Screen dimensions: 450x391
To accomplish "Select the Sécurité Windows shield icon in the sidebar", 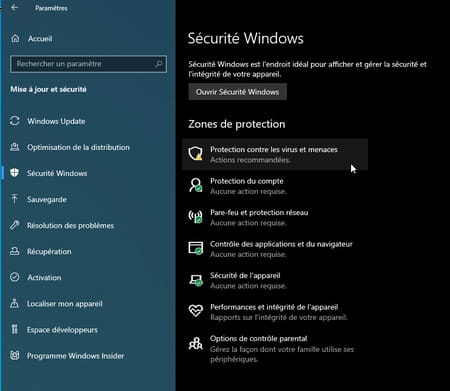I will pos(15,173).
